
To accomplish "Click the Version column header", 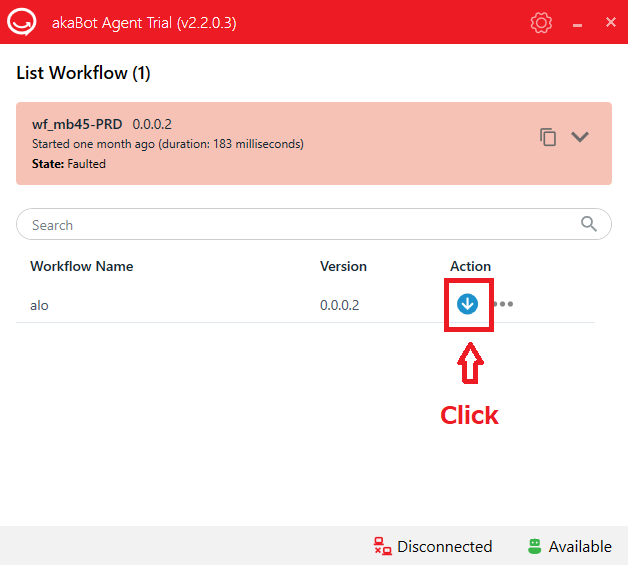I will click(x=343, y=266).
